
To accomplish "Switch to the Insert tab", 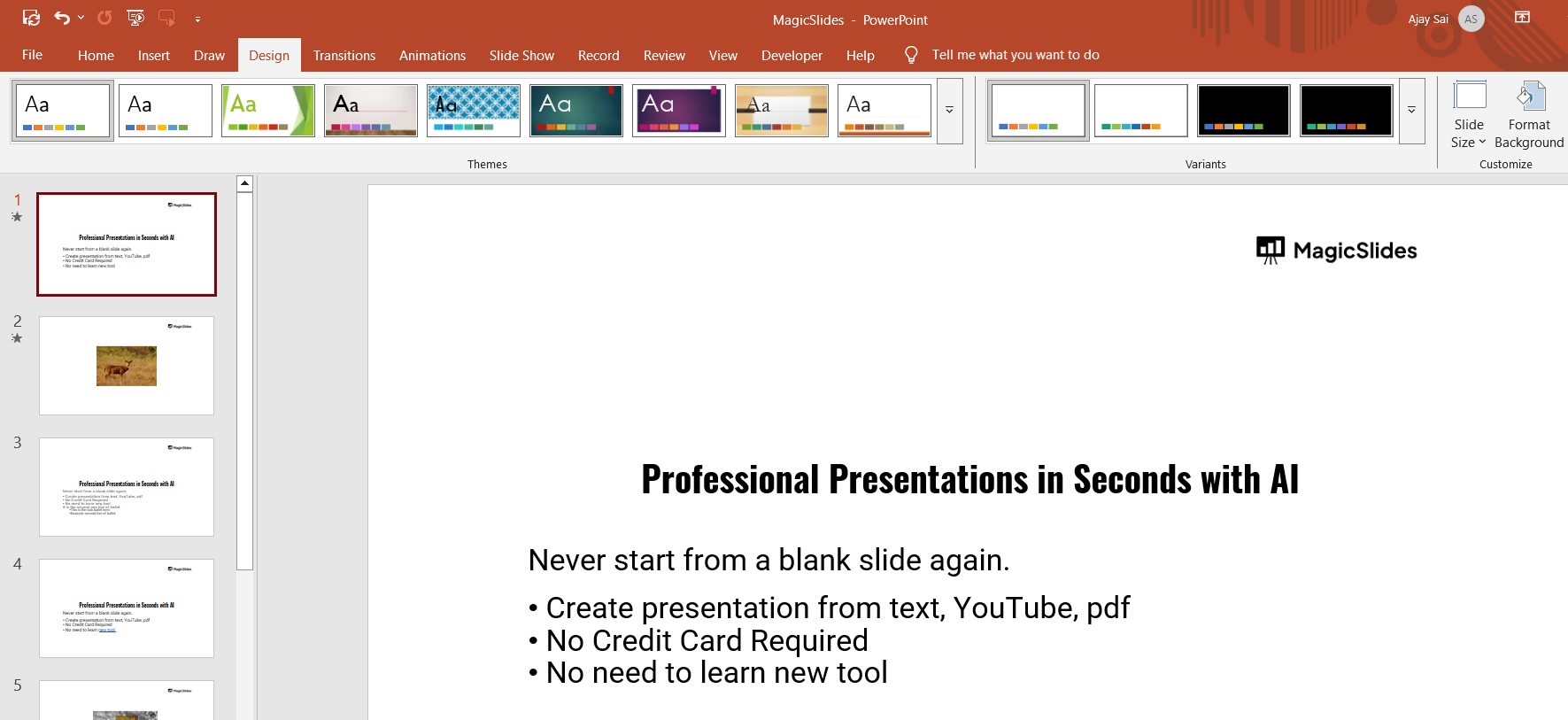I will tap(154, 55).
